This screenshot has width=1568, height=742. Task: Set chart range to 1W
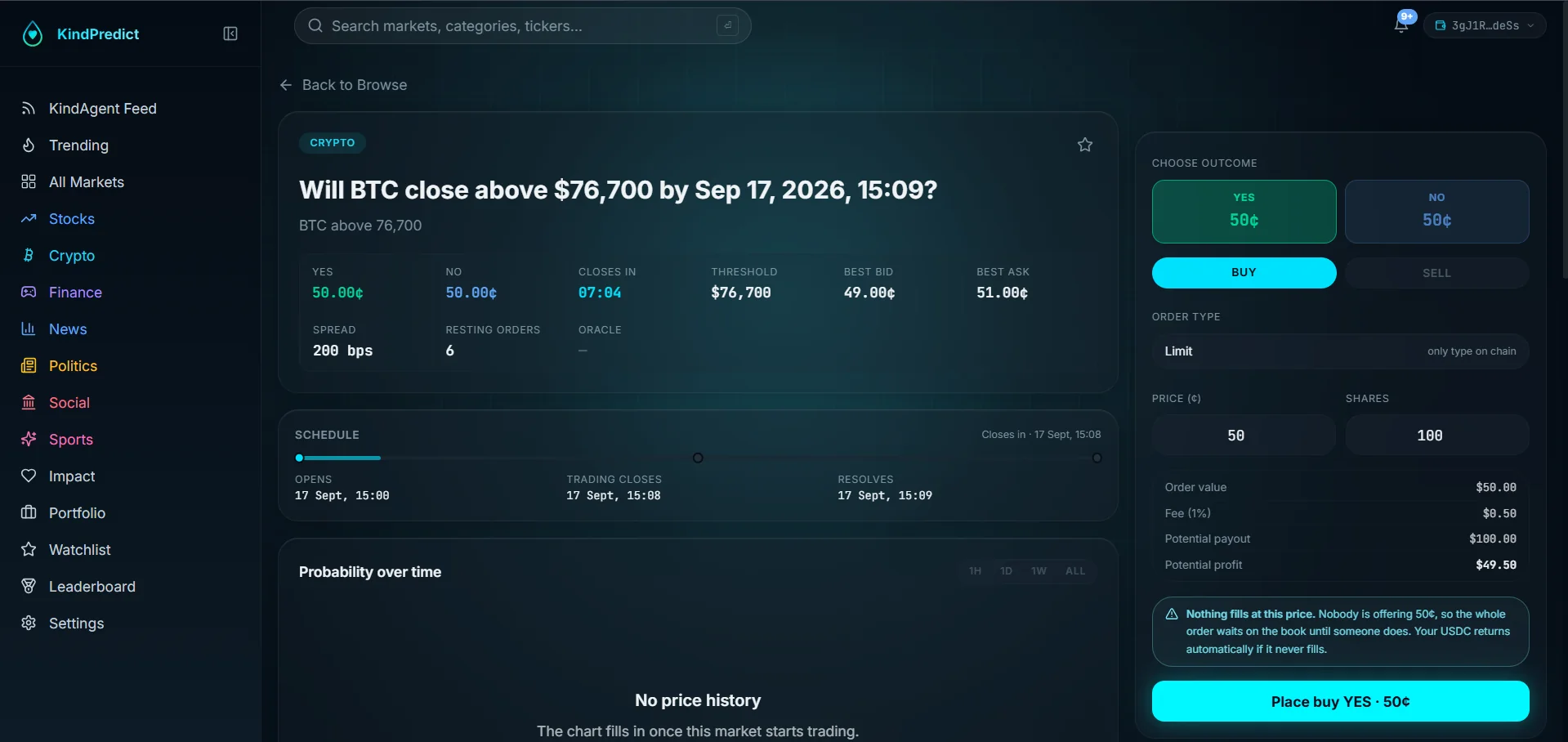tap(1039, 571)
